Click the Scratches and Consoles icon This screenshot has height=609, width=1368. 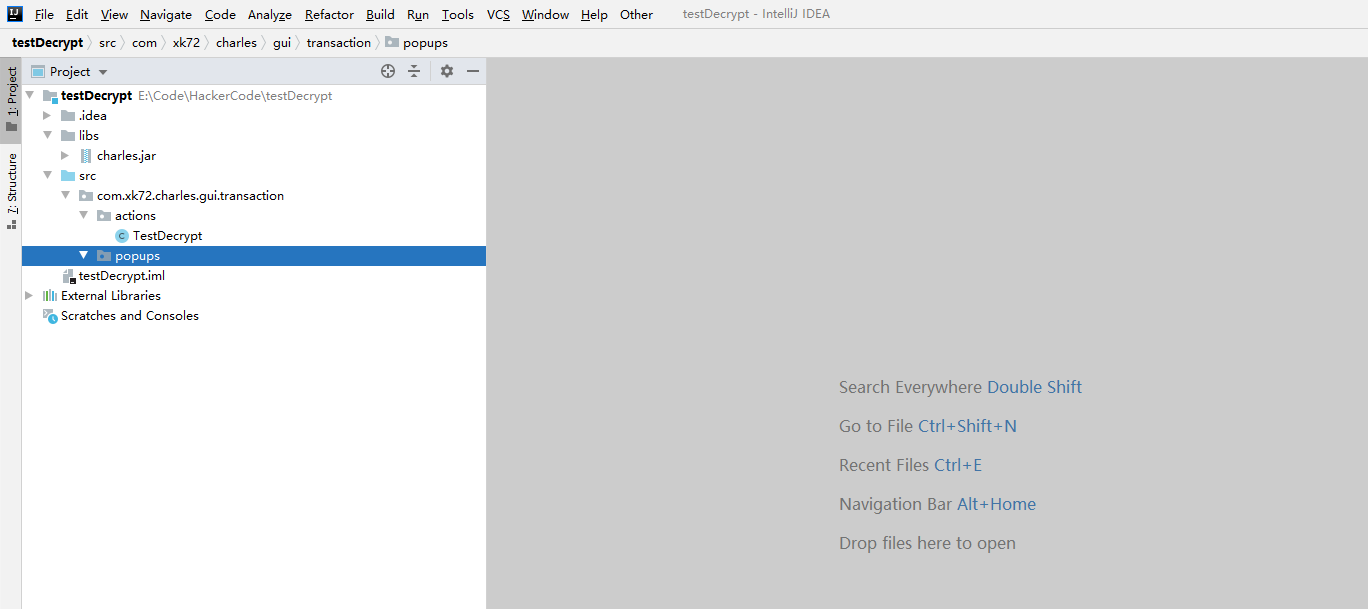click(50, 316)
